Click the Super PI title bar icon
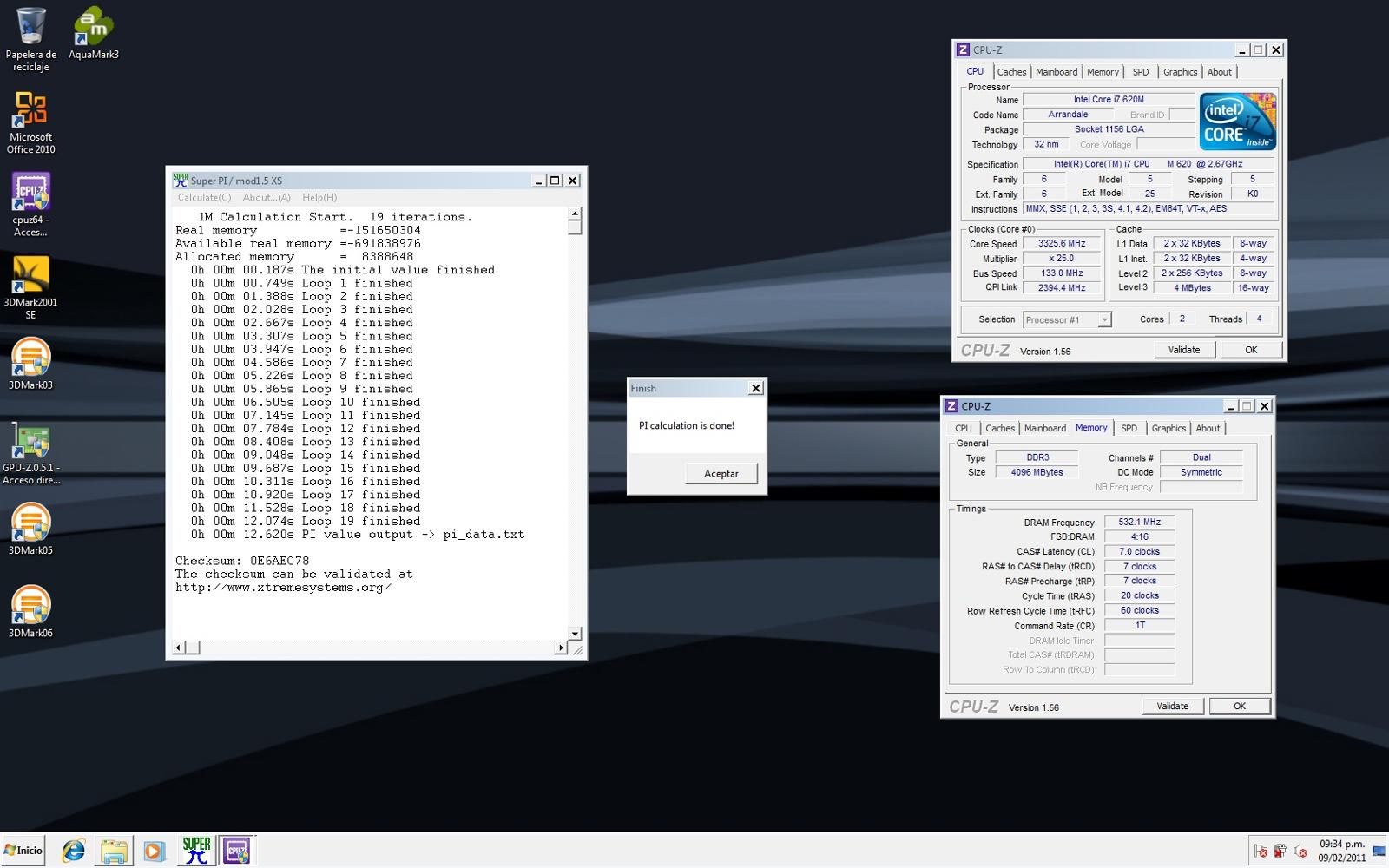 (181, 181)
